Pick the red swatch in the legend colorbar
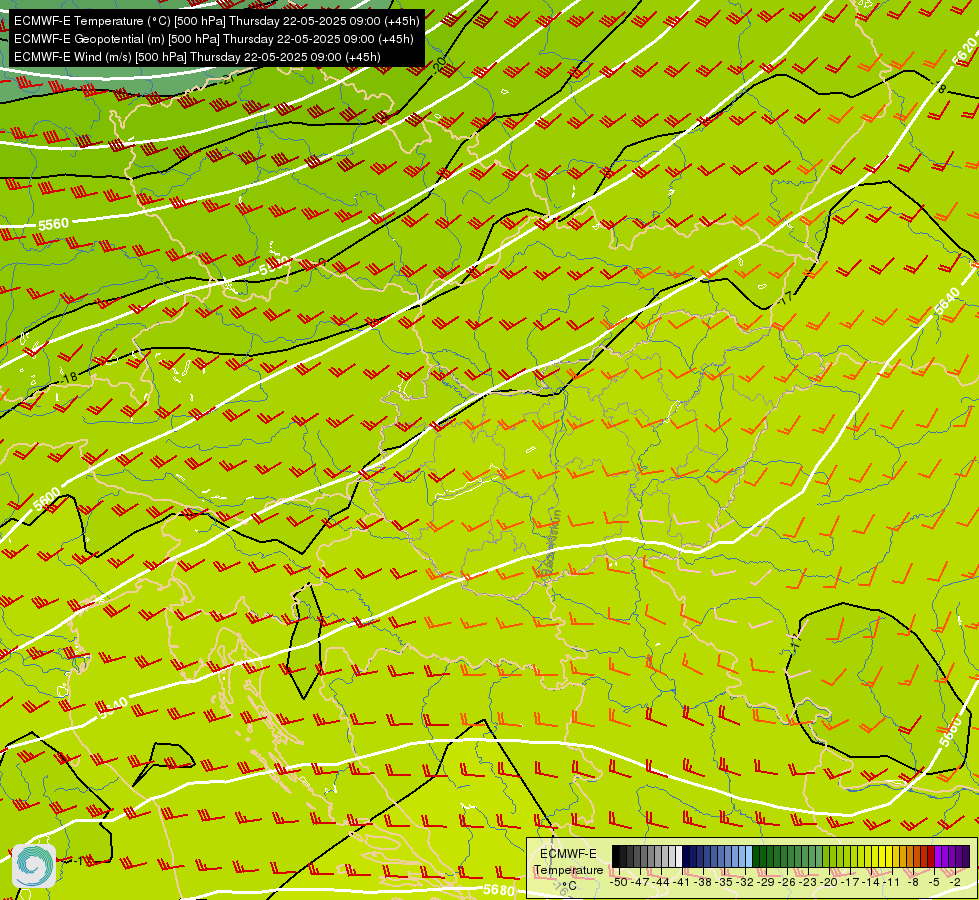The width and height of the screenshot is (979, 900). [931, 856]
